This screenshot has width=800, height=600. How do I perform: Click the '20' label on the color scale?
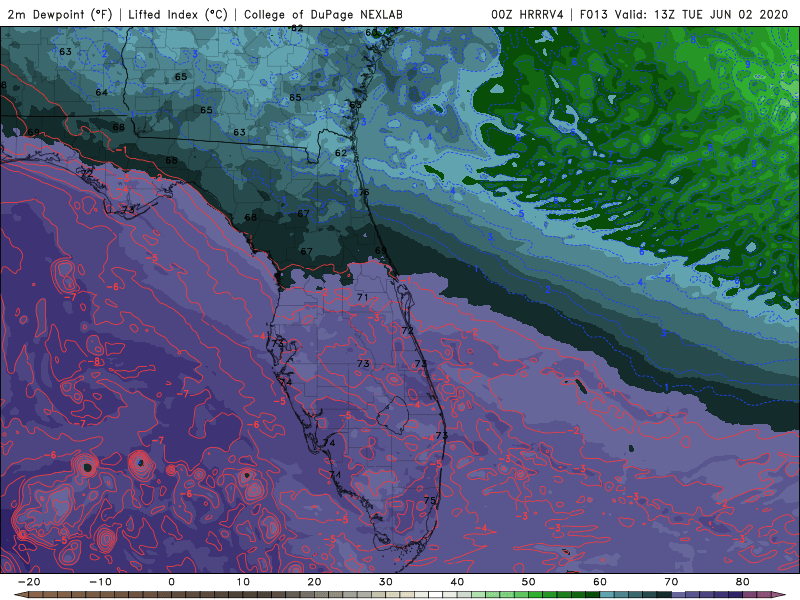(x=314, y=582)
